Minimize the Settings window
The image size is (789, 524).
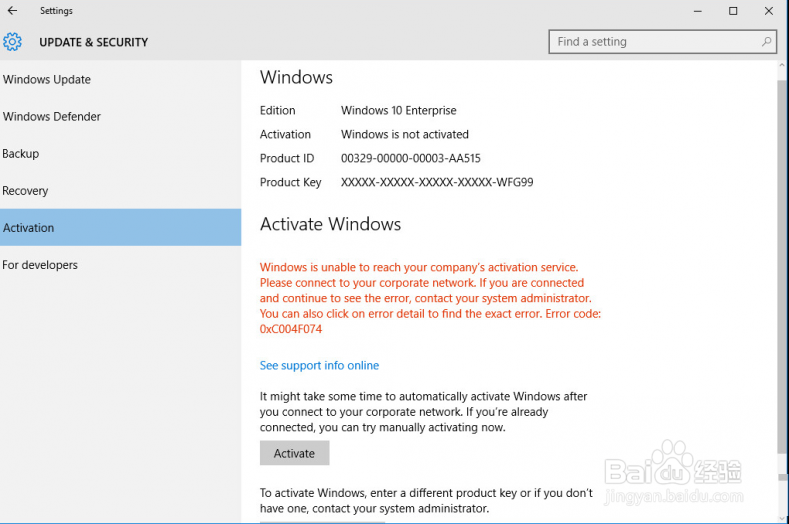[697, 11]
